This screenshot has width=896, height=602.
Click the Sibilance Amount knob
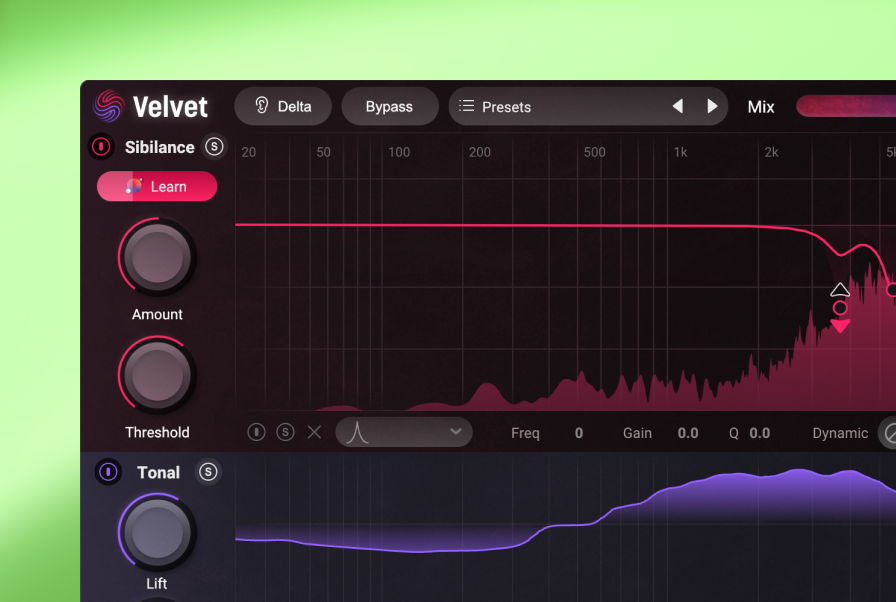coord(158,257)
